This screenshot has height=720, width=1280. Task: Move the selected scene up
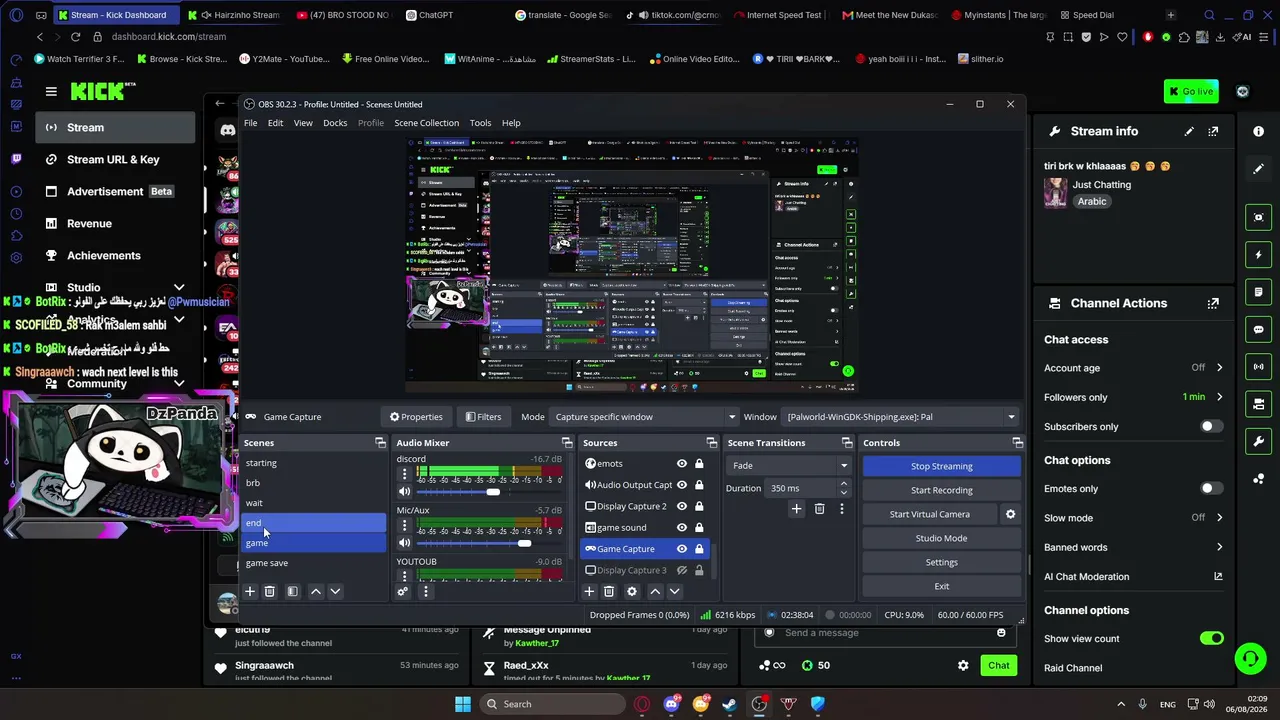pos(316,592)
